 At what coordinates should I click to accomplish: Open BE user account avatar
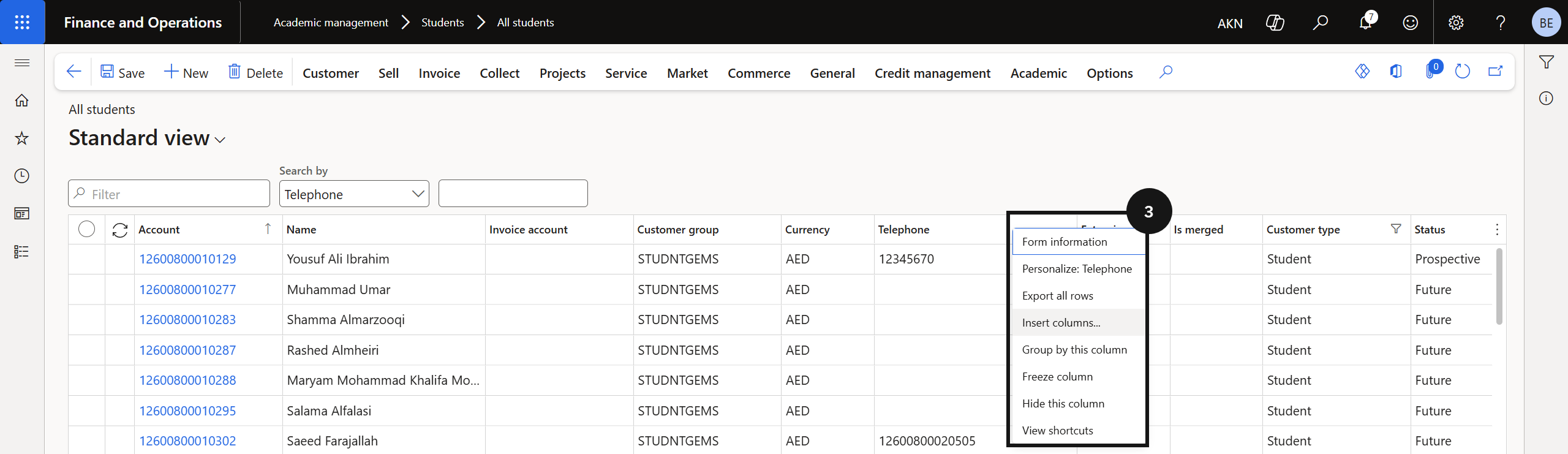pos(1546,23)
